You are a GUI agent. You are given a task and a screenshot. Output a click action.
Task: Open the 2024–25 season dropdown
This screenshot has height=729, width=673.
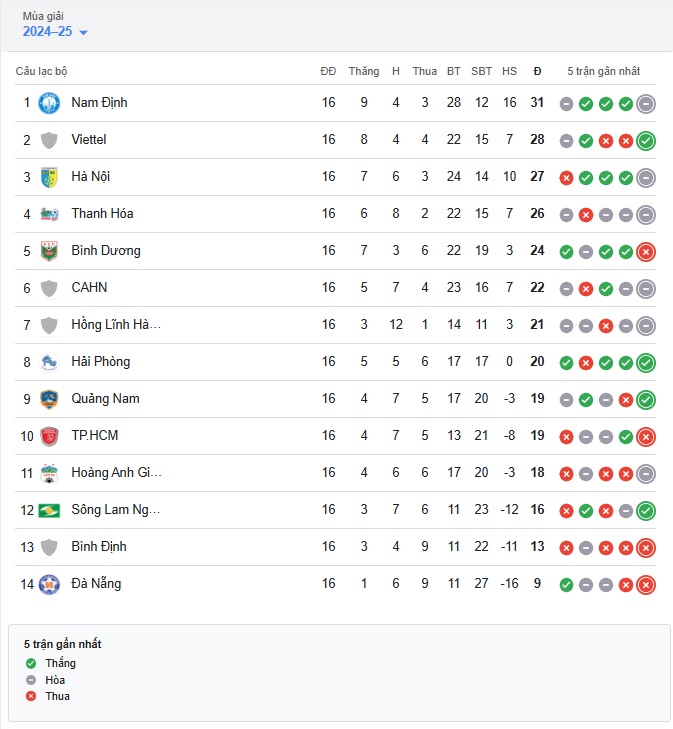coord(55,32)
